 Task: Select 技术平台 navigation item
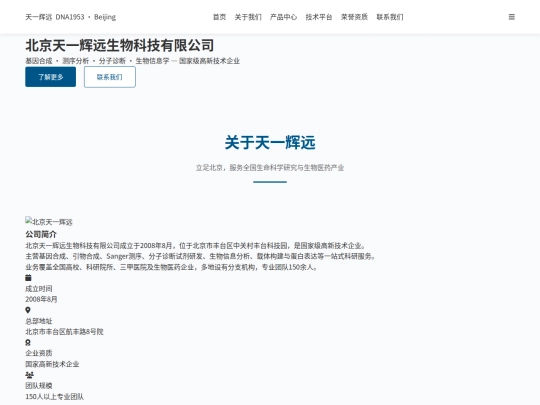[x=319, y=17]
